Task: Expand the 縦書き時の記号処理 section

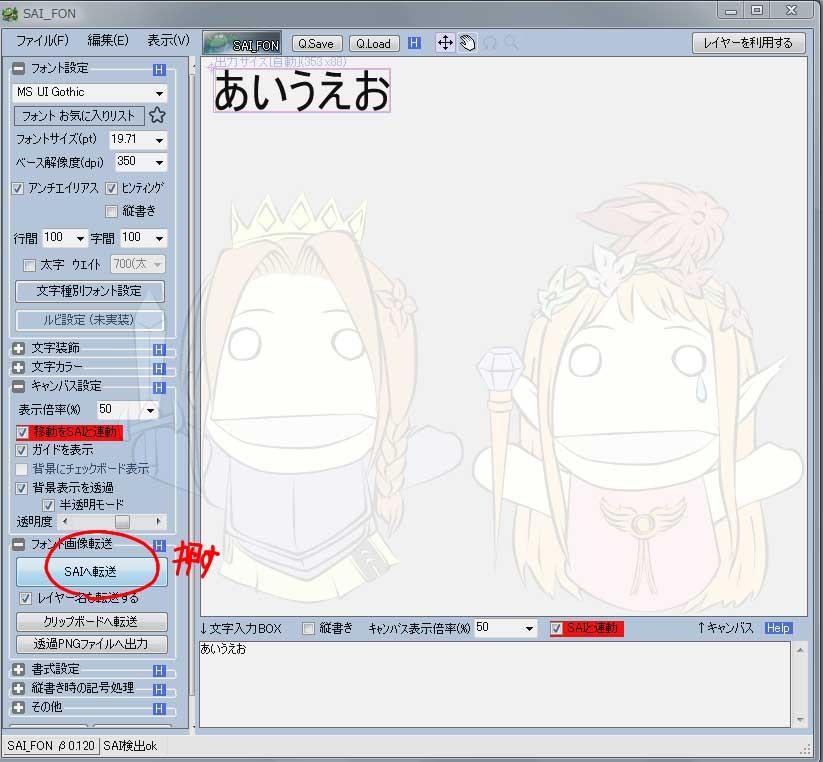Action: point(18,689)
